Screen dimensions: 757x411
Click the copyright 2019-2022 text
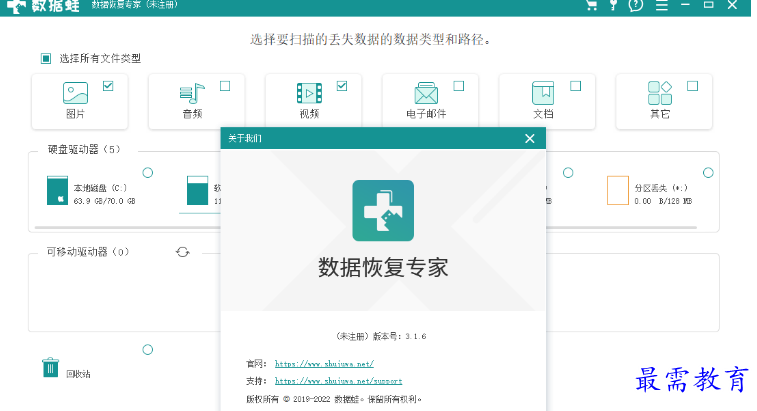[334, 399]
